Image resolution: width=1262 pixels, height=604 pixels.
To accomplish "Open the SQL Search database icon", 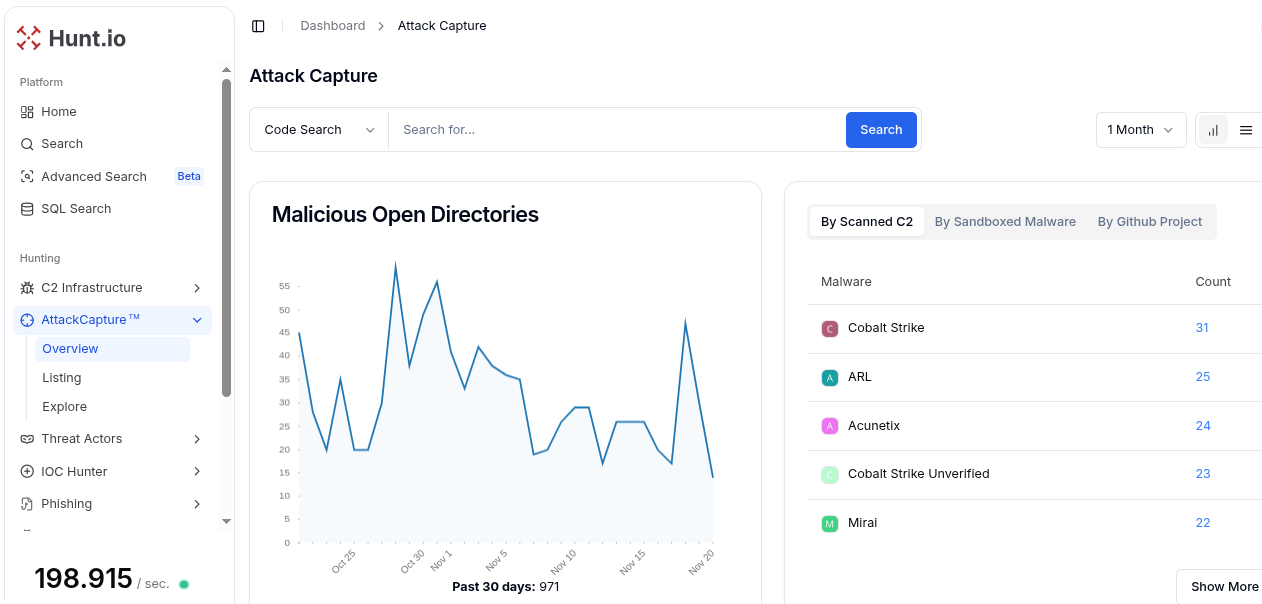I will click(27, 209).
